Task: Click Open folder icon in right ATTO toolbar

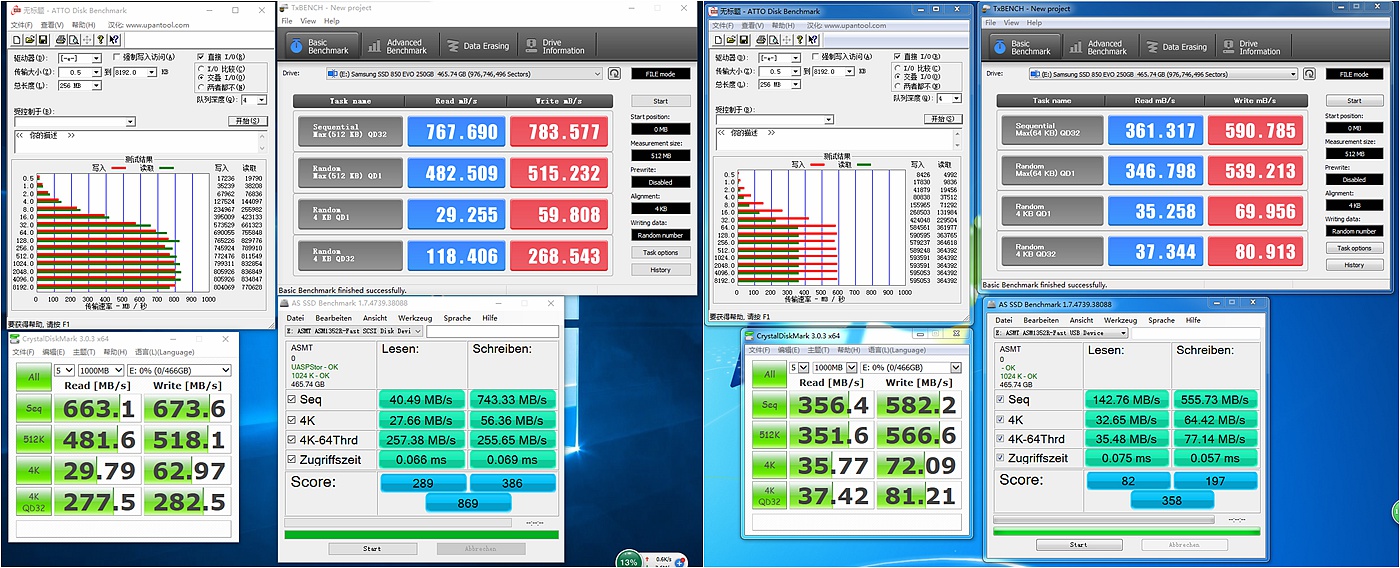Action: pos(731,40)
